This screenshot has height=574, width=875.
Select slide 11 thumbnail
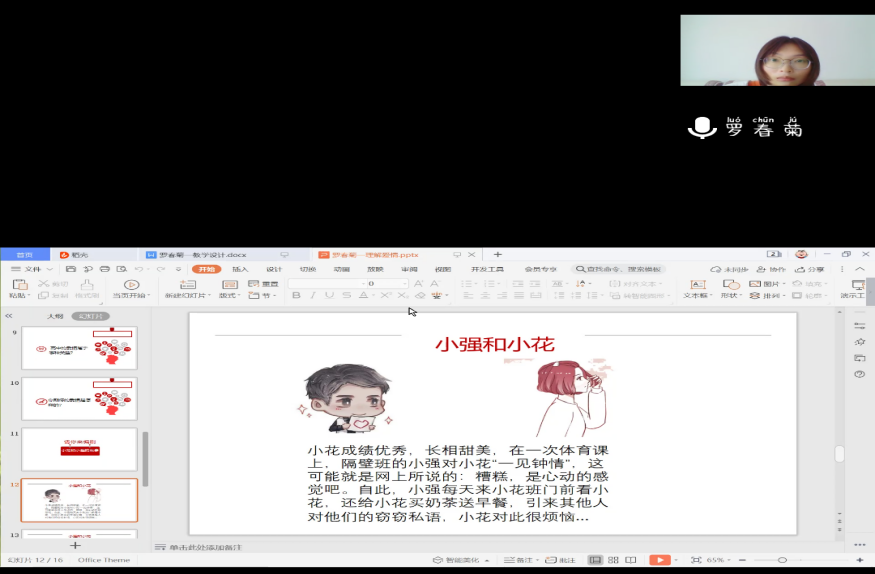point(79,449)
